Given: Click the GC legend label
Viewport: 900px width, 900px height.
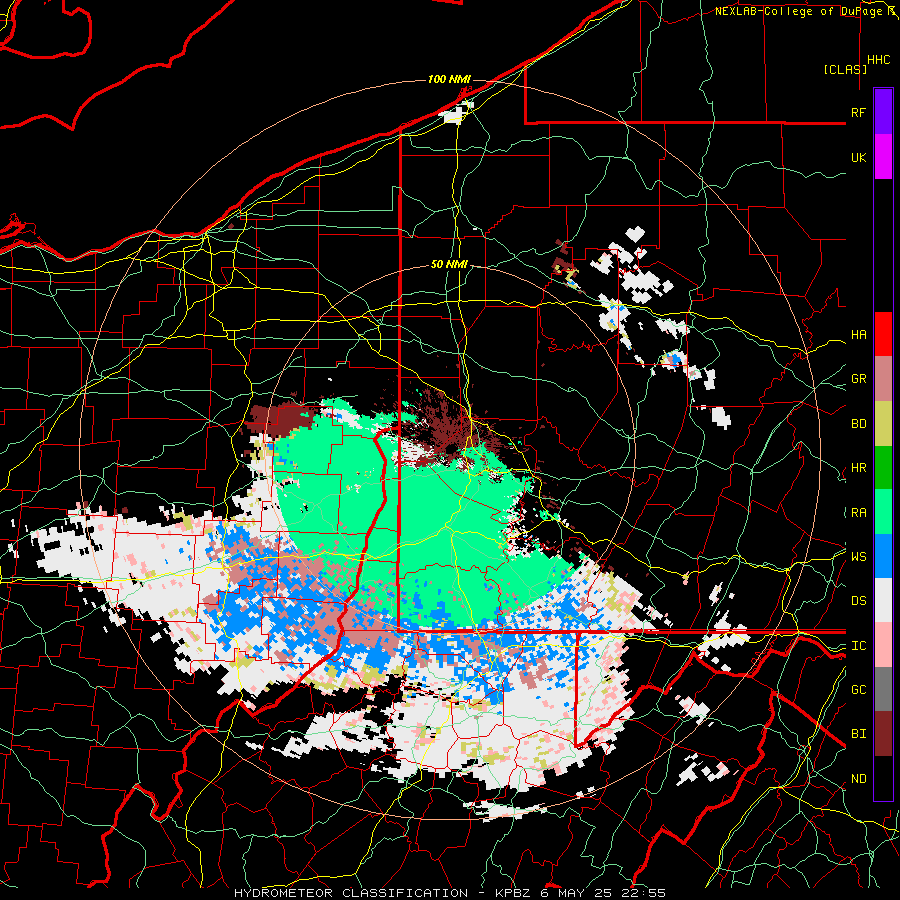Looking at the screenshot, I should tap(858, 690).
